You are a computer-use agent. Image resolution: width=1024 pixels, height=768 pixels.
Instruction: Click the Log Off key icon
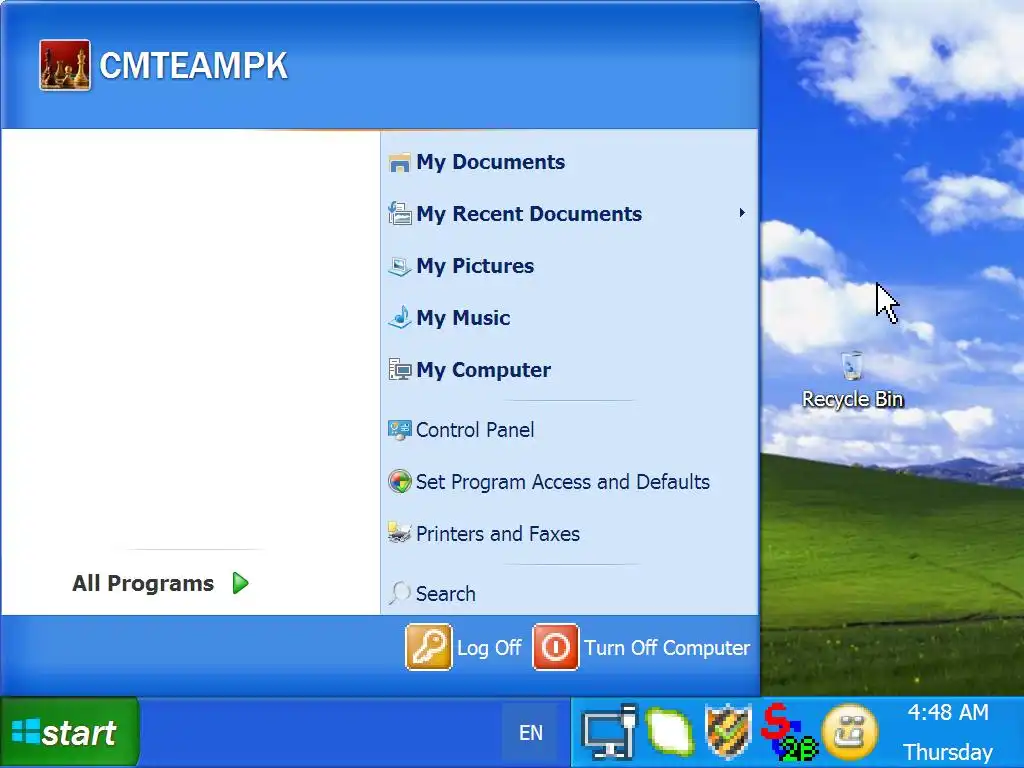pos(428,647)
